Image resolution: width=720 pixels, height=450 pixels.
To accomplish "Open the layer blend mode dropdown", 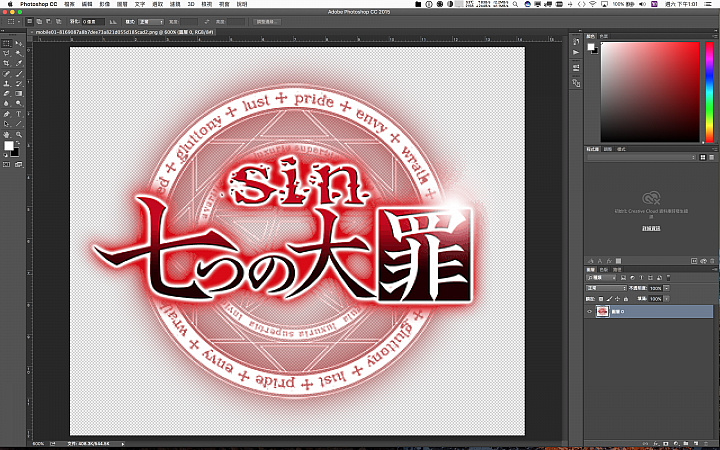I will [x=606, y=288].
